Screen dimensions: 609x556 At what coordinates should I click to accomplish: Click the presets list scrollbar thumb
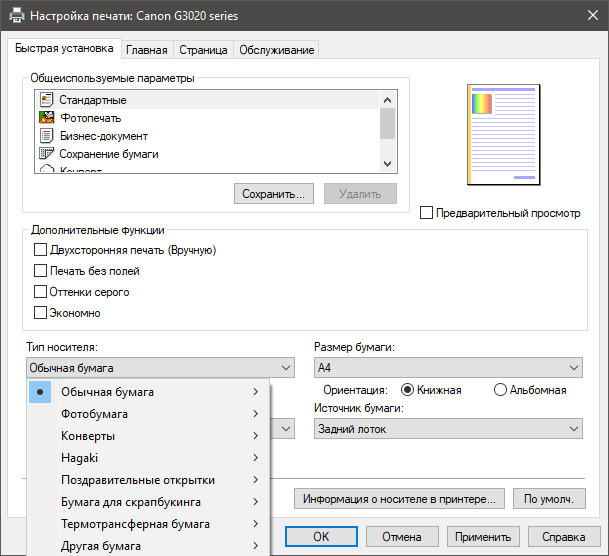point(387,123)
